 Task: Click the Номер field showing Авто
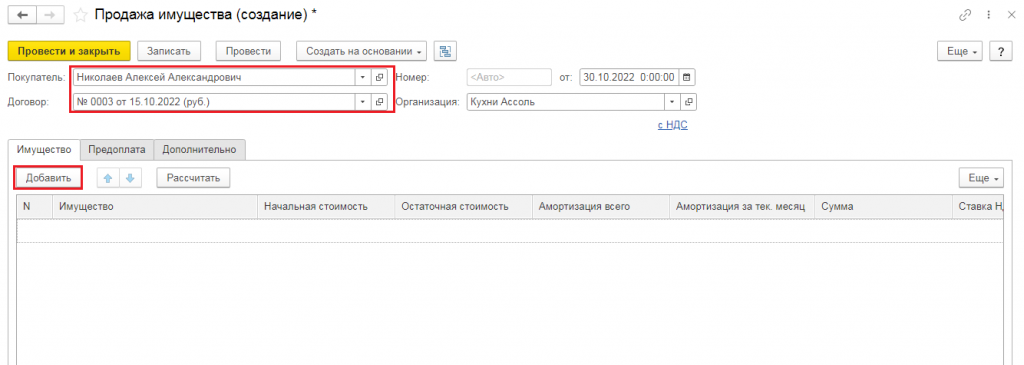pos(509,77)
